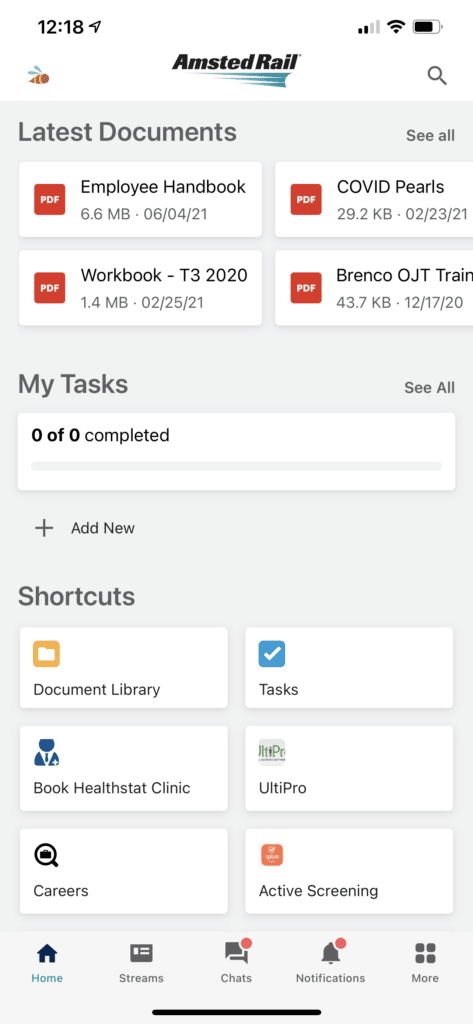Viewport: 473px width, 1024px height.
Task: Select the Home tab
Action: tap(47, 963)
